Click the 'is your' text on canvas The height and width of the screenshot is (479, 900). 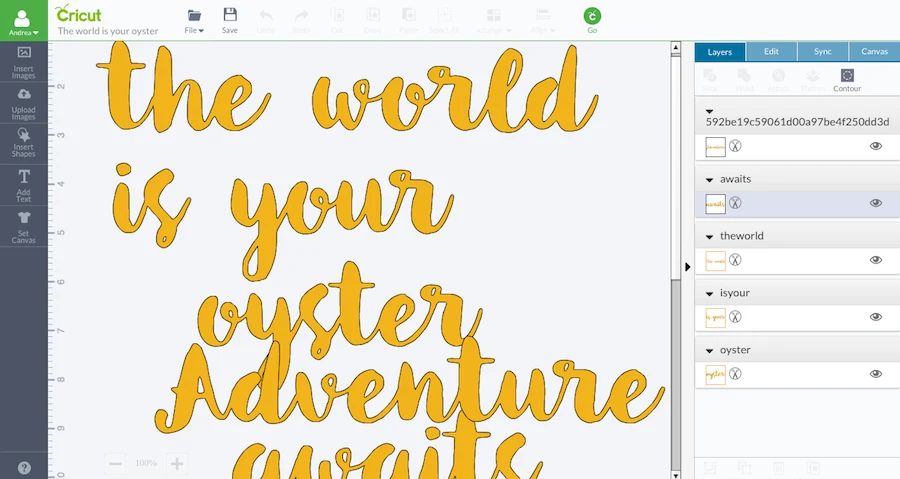pos(284,224)
